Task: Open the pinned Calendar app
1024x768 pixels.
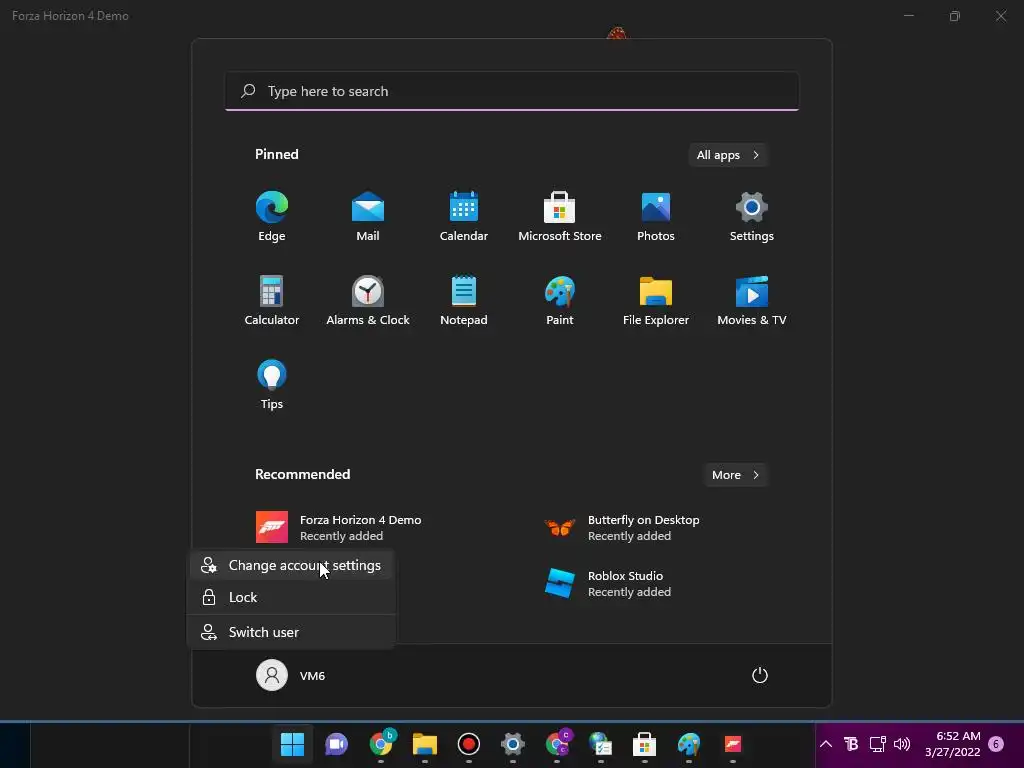Action: click(464, 216)
